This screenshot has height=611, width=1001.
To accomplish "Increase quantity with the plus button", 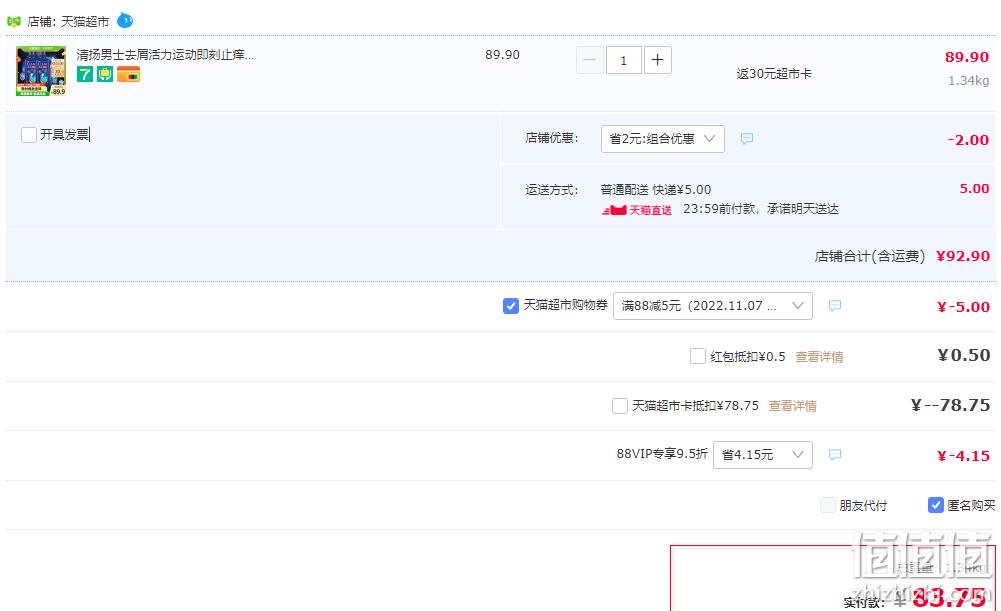I will tap(658, 60).
